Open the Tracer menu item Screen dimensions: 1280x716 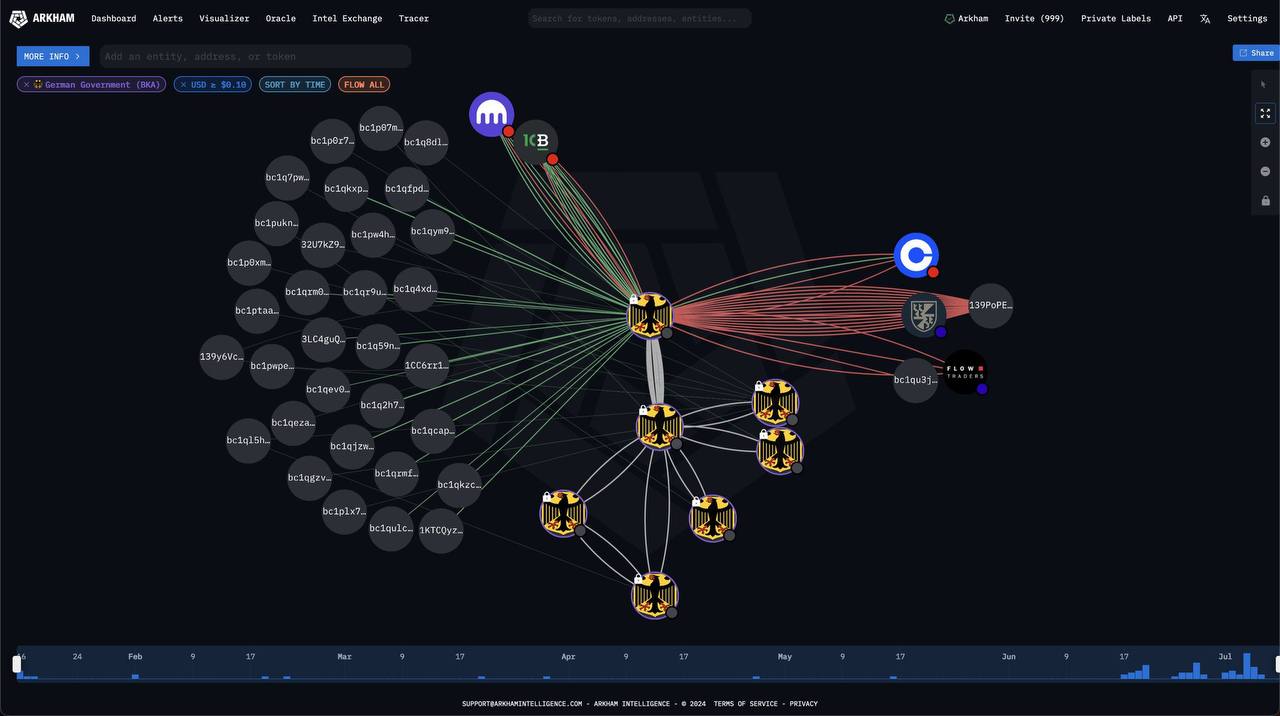click(414, 18)
